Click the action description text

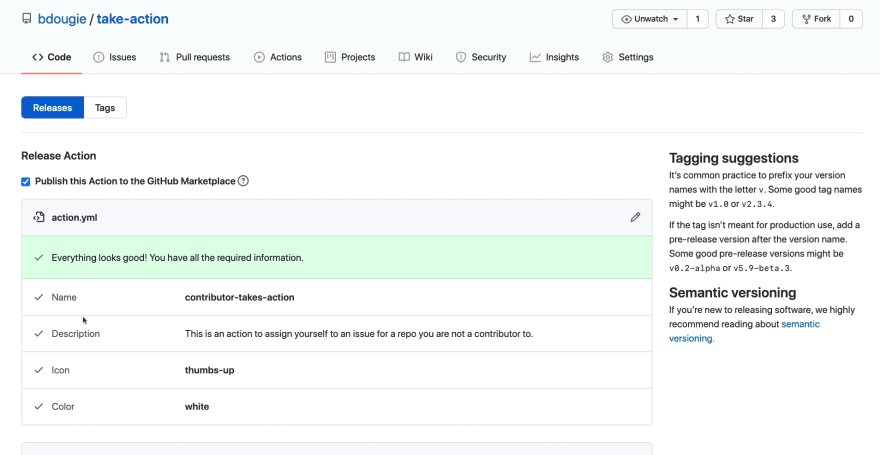click(359, 334)
